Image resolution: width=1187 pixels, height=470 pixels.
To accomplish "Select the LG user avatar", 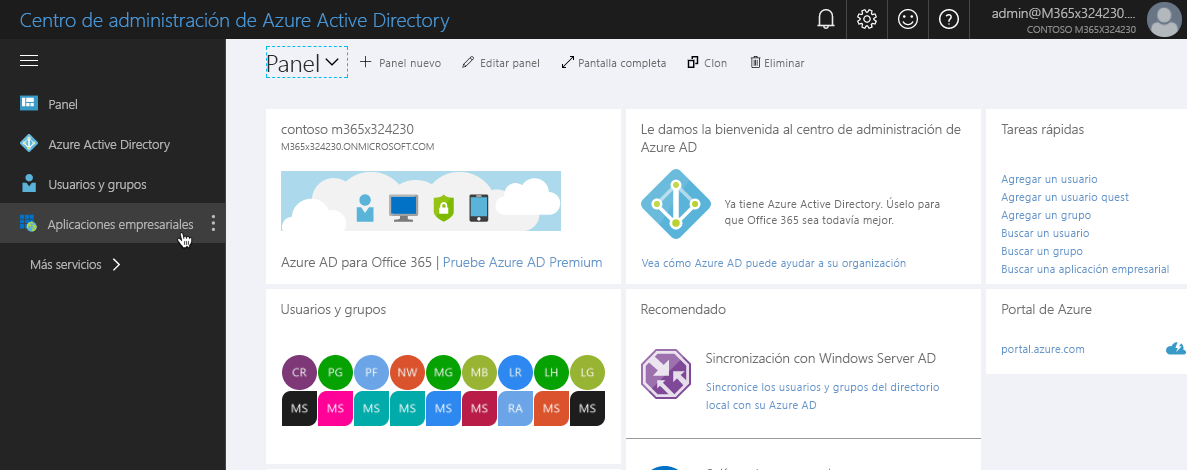I will (x=587, y=373).
